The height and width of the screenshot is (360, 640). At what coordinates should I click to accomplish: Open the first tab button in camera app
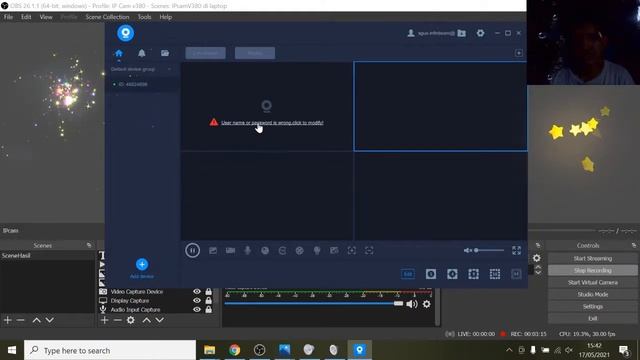point(205,53)
